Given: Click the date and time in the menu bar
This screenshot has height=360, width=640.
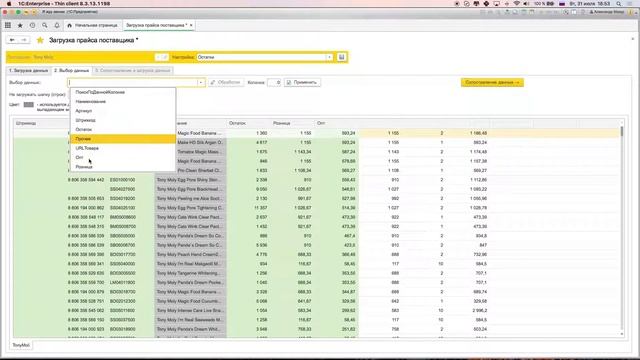Looking at the screenshot, I should coord(589,4).
